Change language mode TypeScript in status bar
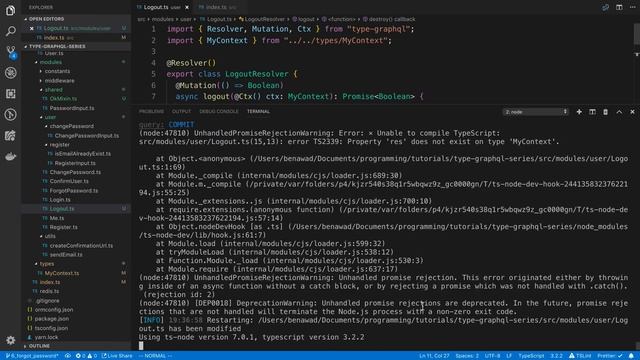Screen dimensions: 640x360 (x=531, y=356)
